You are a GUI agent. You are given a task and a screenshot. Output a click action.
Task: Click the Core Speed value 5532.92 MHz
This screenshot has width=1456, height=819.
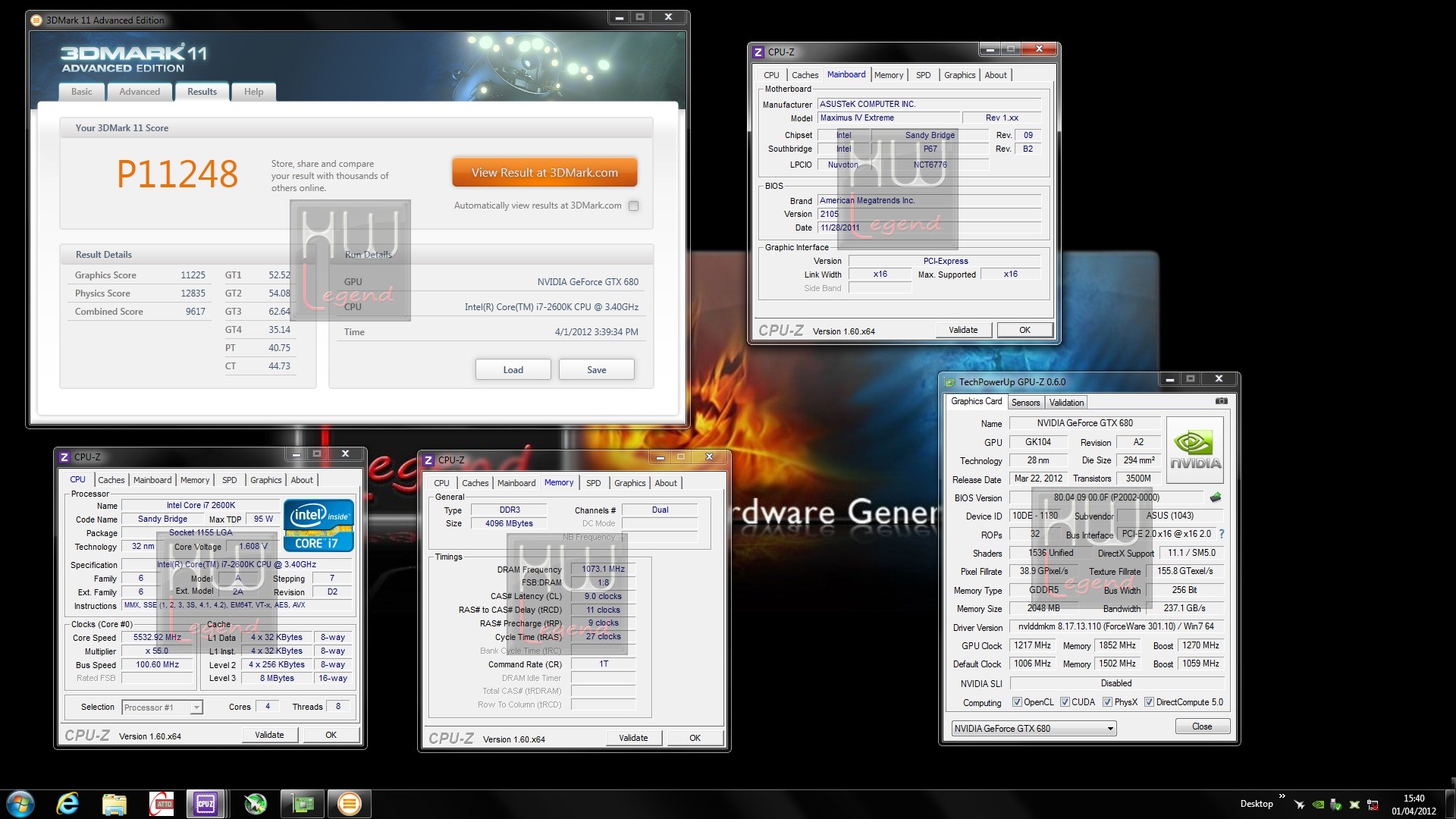(158, 638)
